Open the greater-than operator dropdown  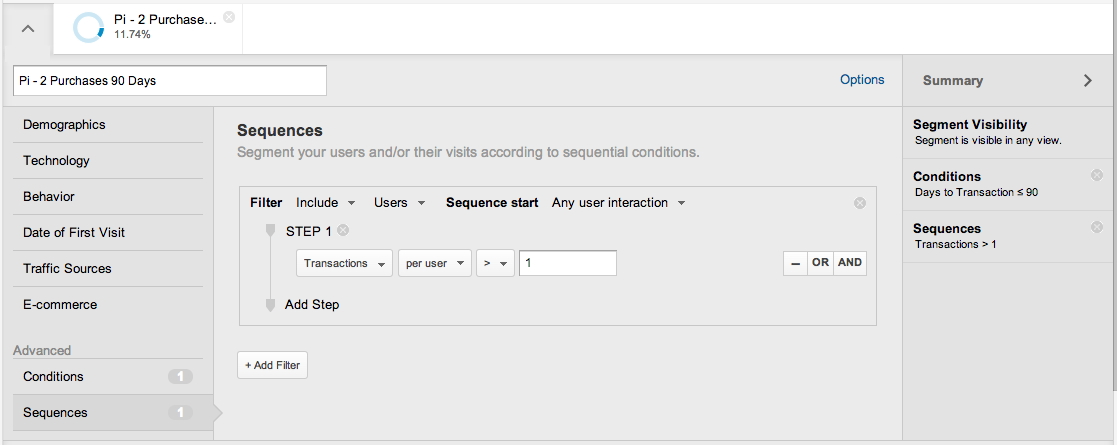pyautogui.click(x=496, y=263)
